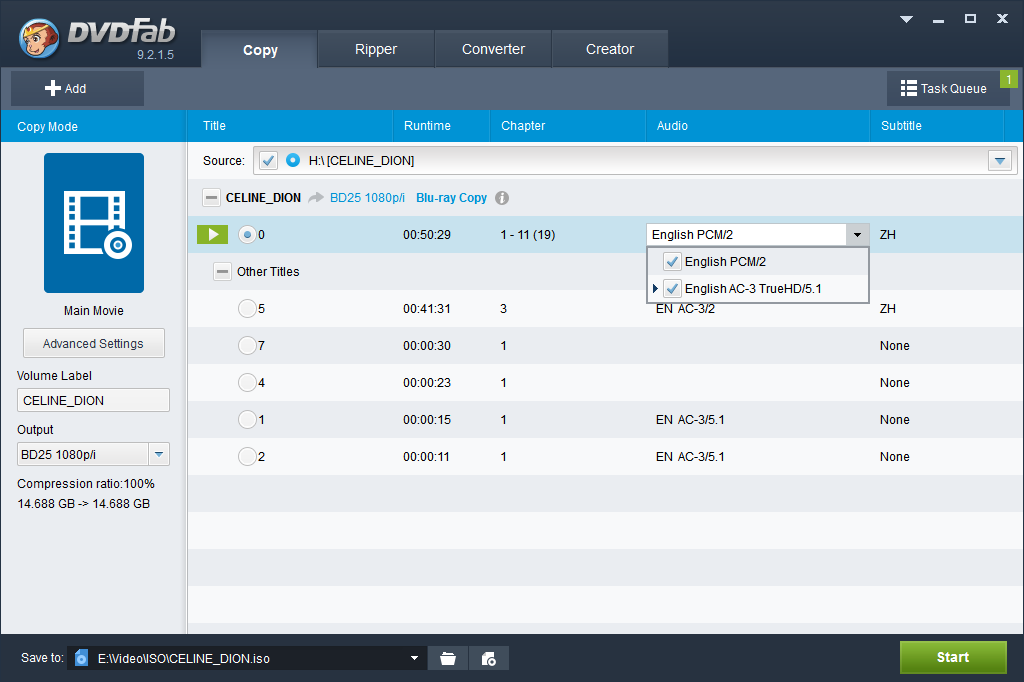Image resolution: width=1024 pixels, height=682 pixels.
Task: Click ZH subtitle of title 0
Action: [x=888, y=235]
